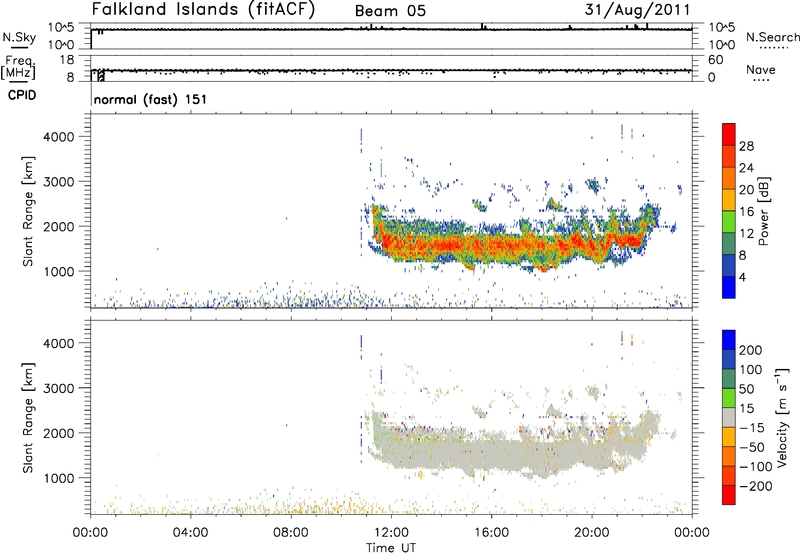
Task: Click the green segment of velocity colorbar
Action: (729, 398)
